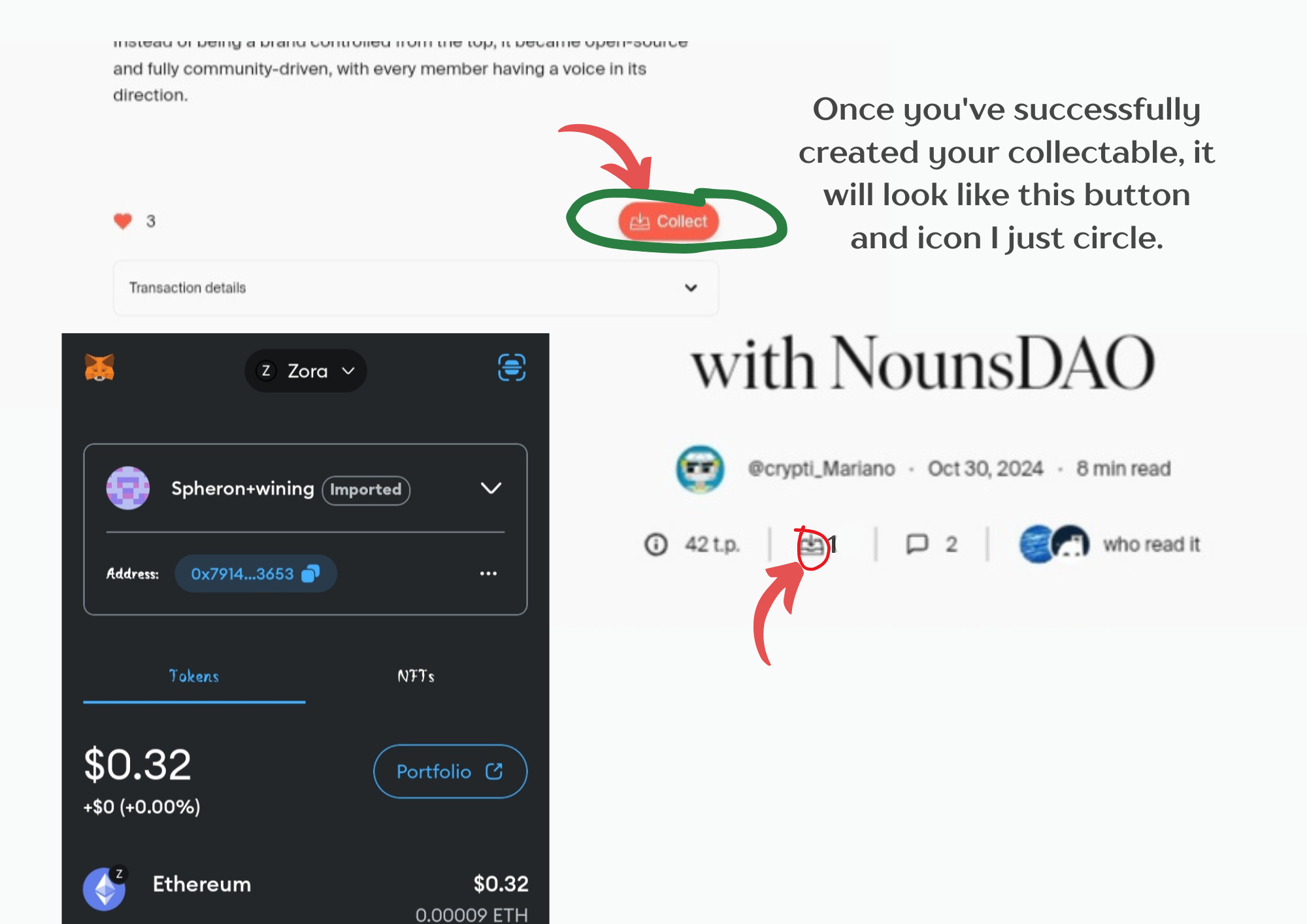Expand the Spheron+wining account selector
1307x924 pixels.
click(x=491, y=488)
